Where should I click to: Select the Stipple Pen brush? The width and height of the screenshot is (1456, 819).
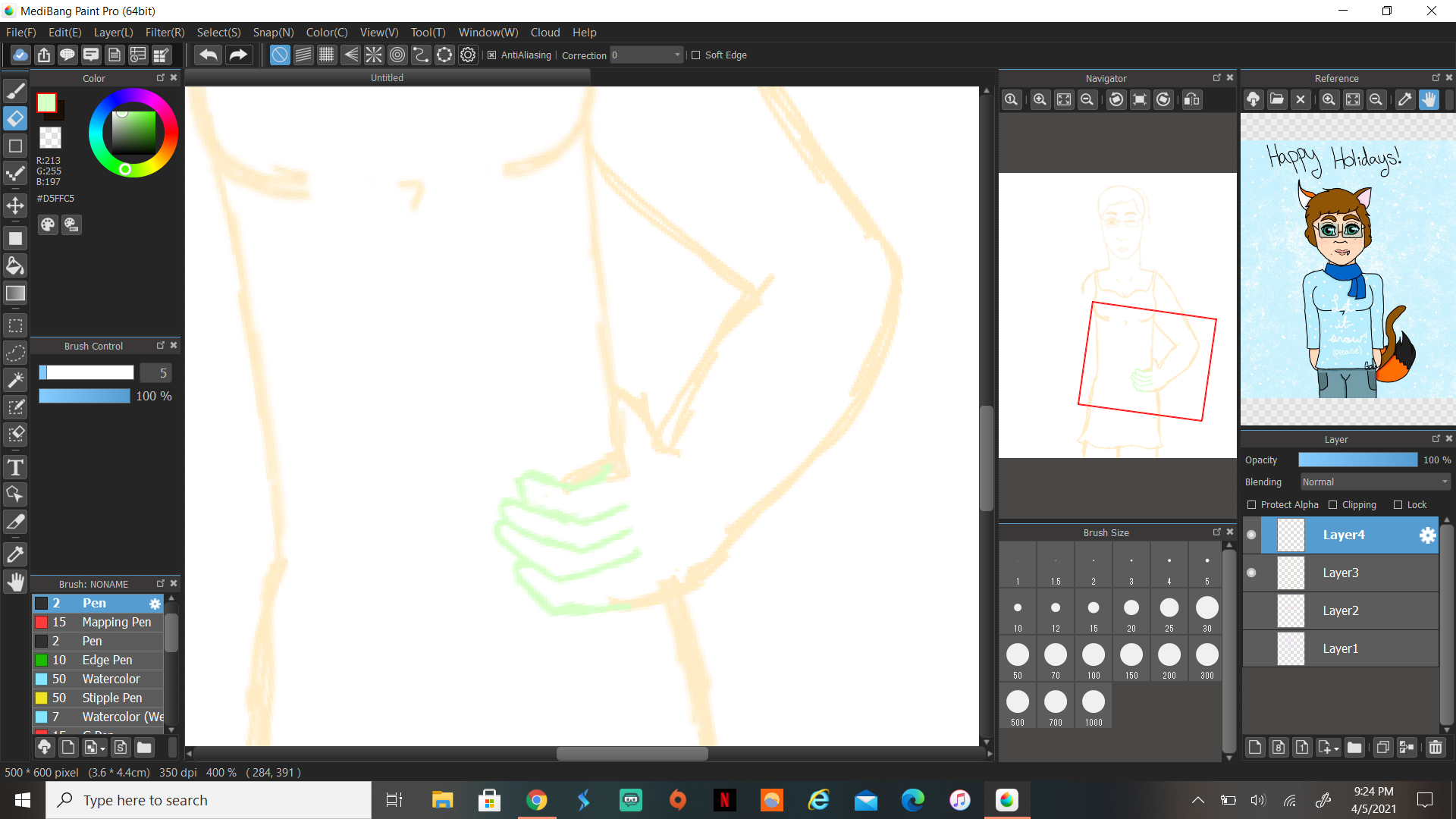point(99,698)
